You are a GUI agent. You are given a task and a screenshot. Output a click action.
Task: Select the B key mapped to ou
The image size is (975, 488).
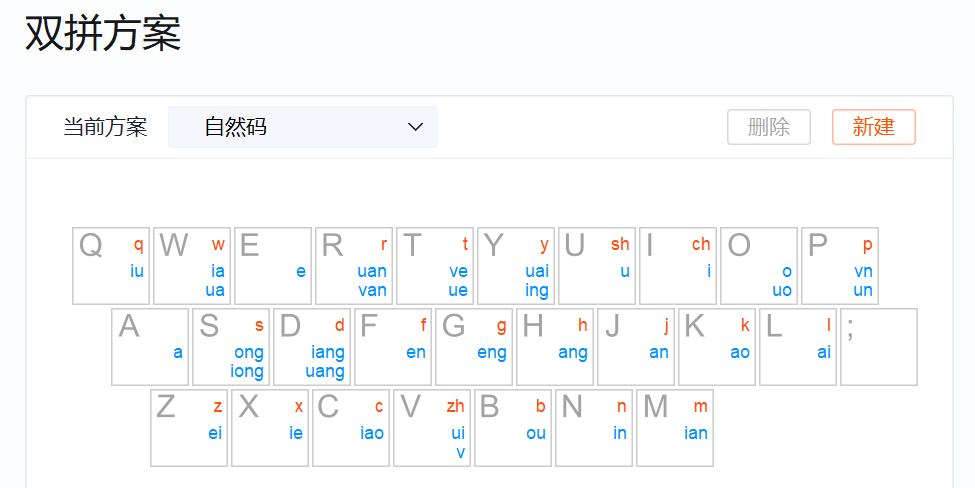[513, 428]
